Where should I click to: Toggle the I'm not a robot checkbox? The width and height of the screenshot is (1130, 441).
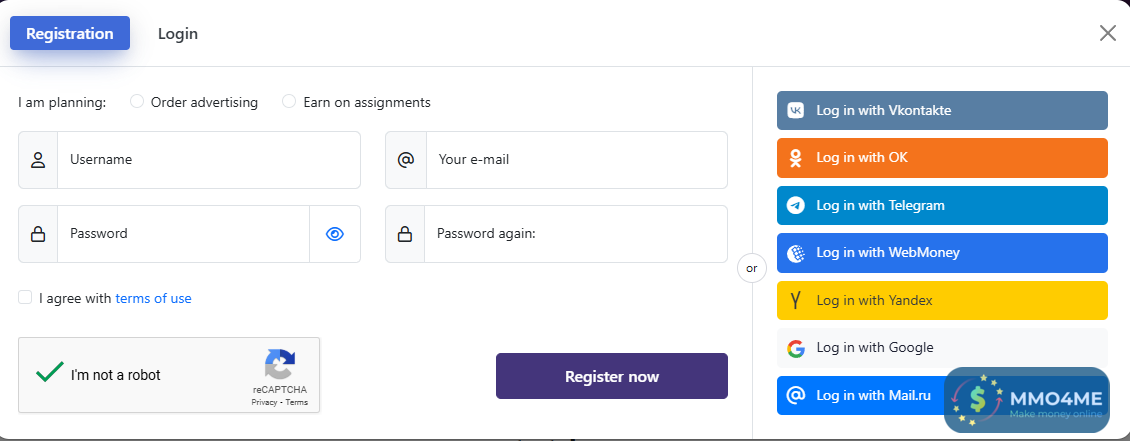click(x=49, y=374)
